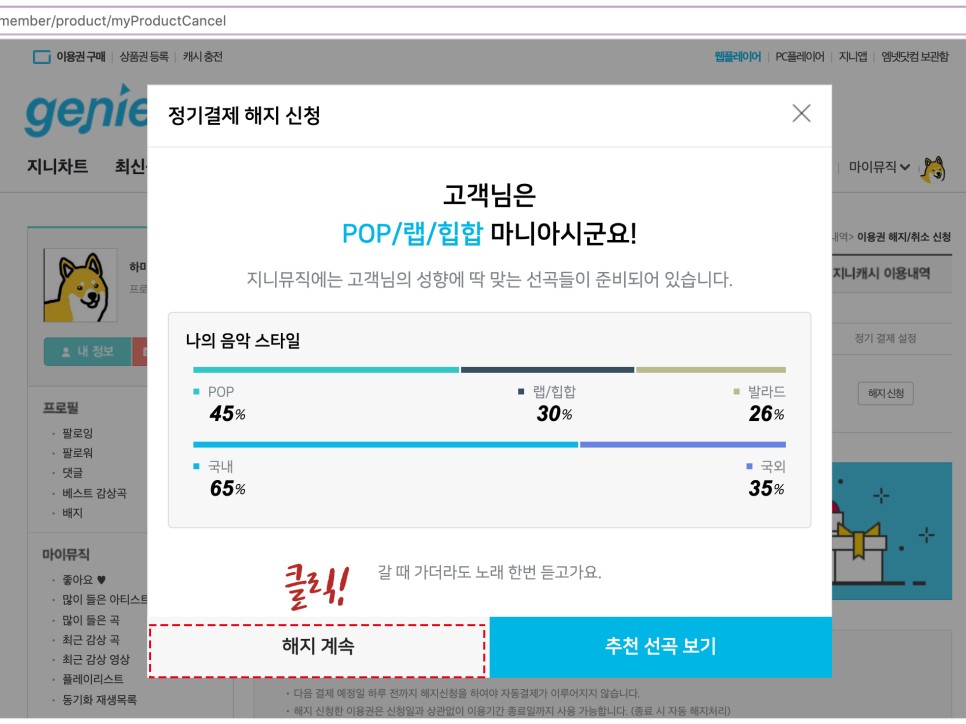Expand the 마이뮤직 dropdown
This screenshot has width=966, height=724.
point(879,167)
